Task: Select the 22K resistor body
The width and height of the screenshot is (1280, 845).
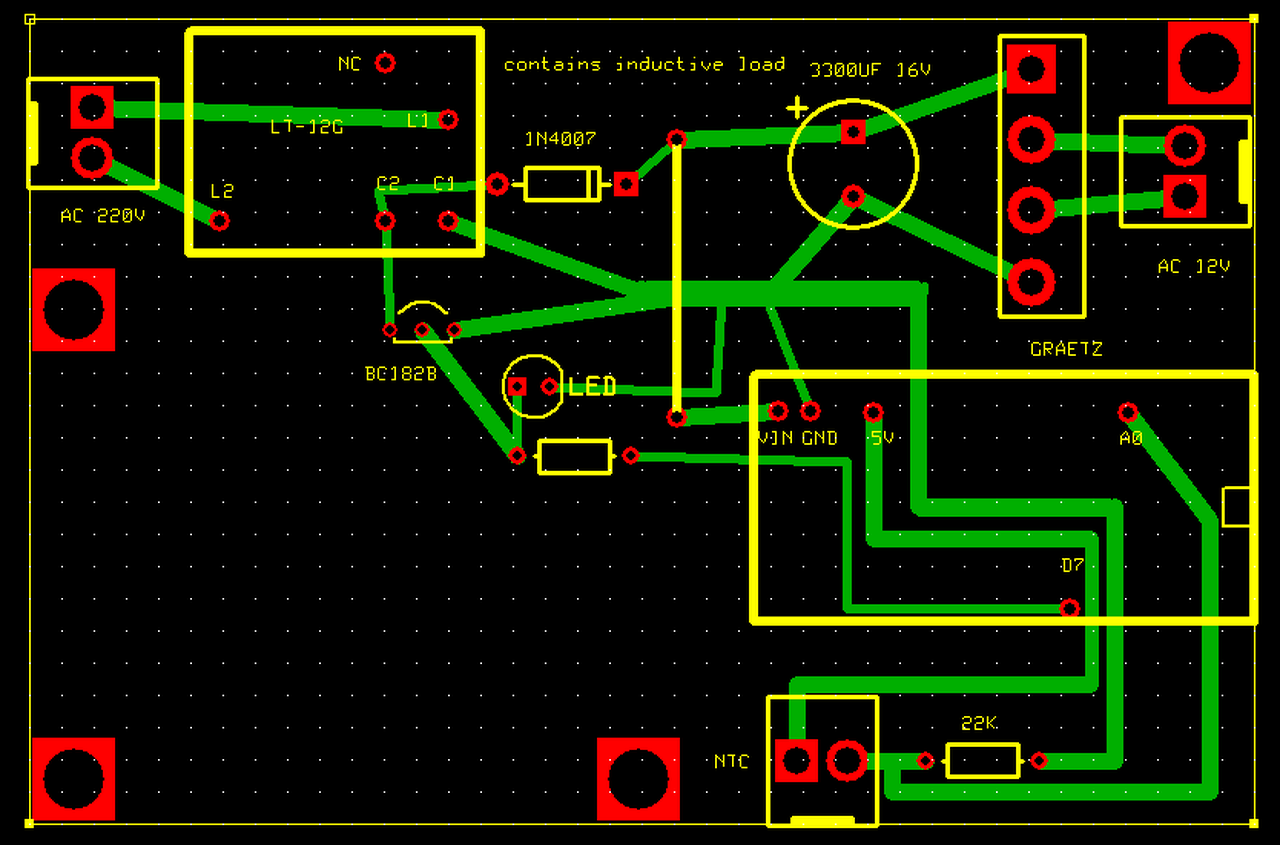Action: pos(983,761)
